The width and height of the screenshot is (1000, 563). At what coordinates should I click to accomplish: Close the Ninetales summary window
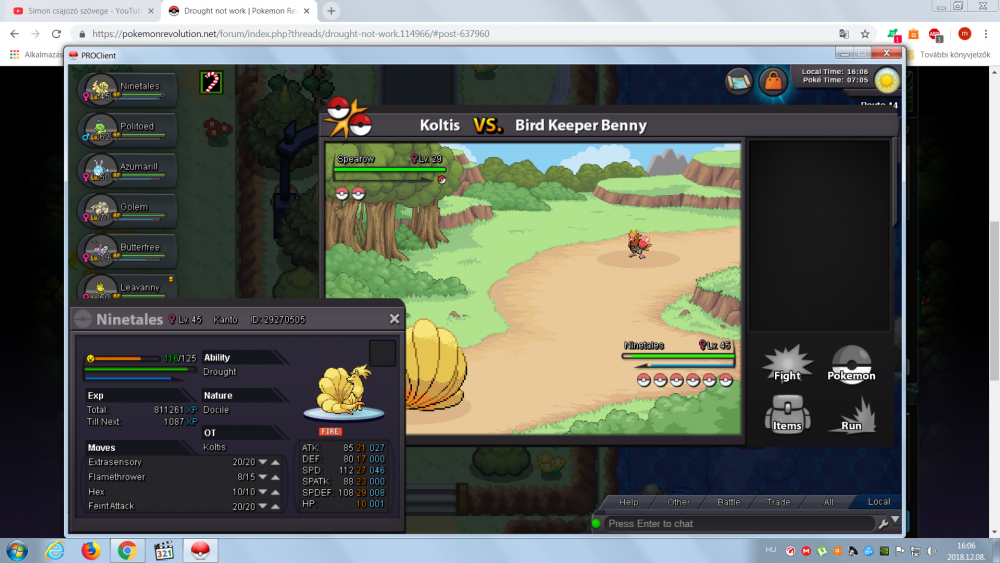(x=394, y=319)
